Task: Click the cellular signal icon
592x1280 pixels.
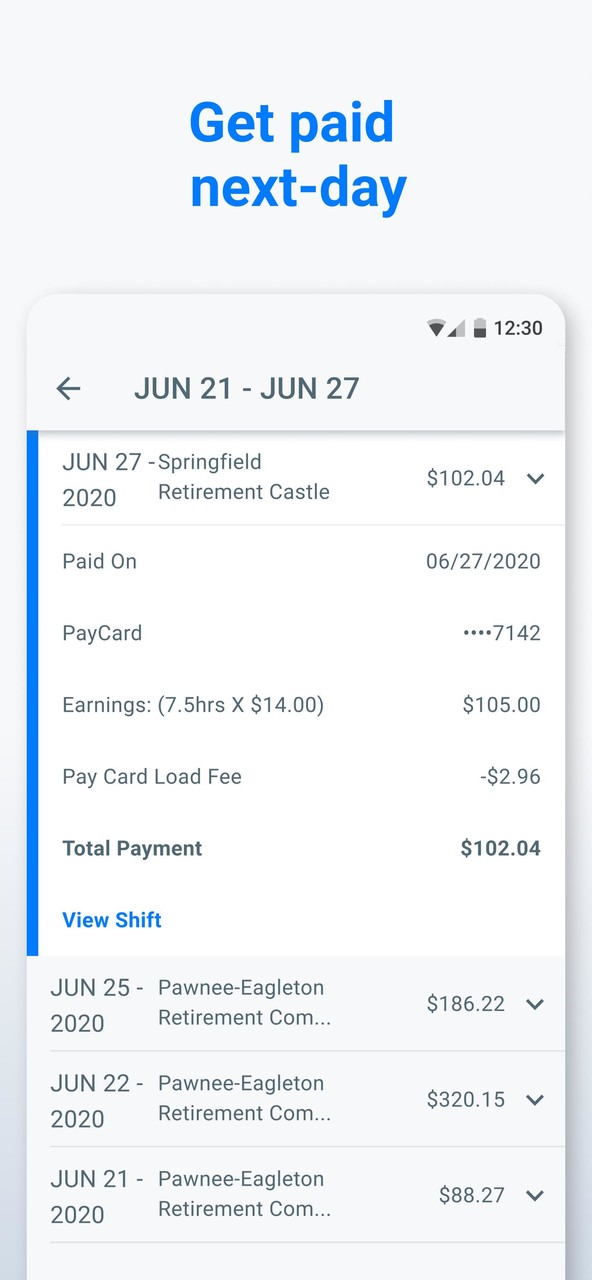Action: 456,328
